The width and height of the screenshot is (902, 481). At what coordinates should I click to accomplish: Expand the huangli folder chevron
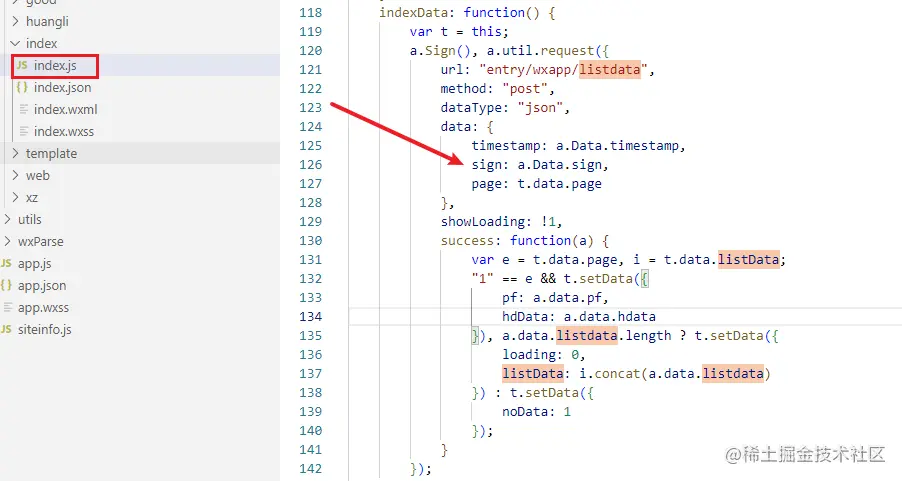[16, 21]
